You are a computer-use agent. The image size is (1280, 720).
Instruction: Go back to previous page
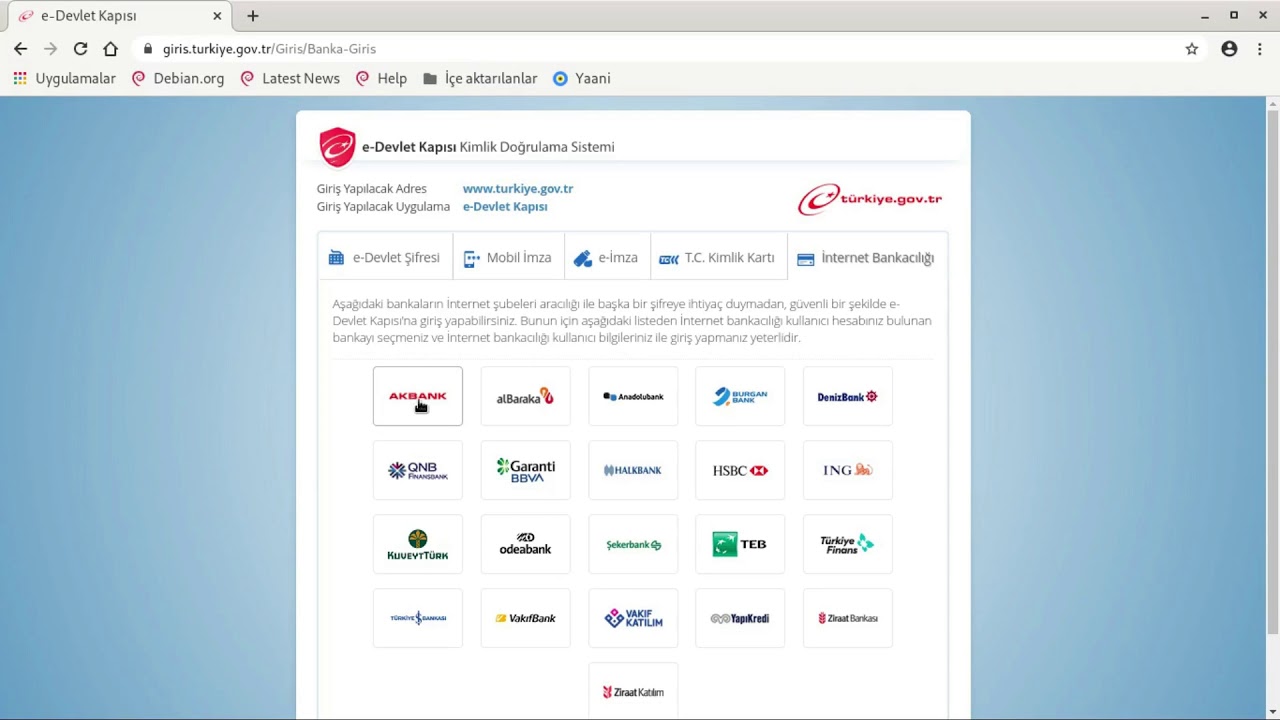tap(20, 49)
